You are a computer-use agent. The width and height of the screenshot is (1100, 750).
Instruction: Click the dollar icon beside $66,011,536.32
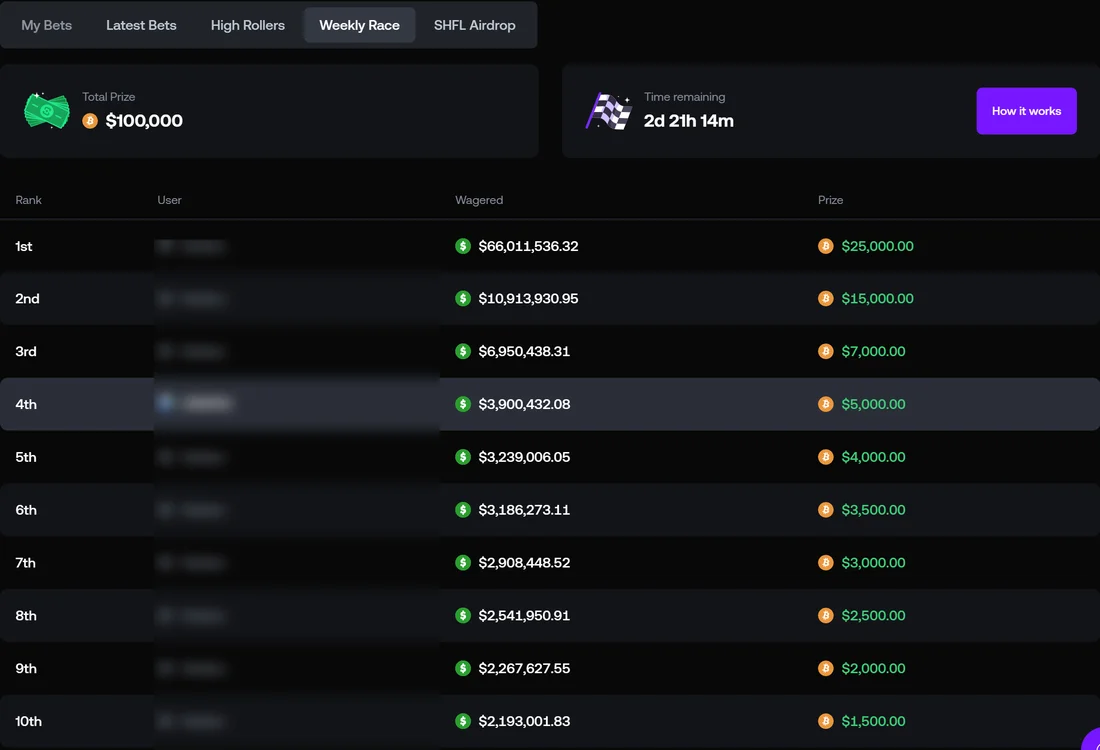463,246
